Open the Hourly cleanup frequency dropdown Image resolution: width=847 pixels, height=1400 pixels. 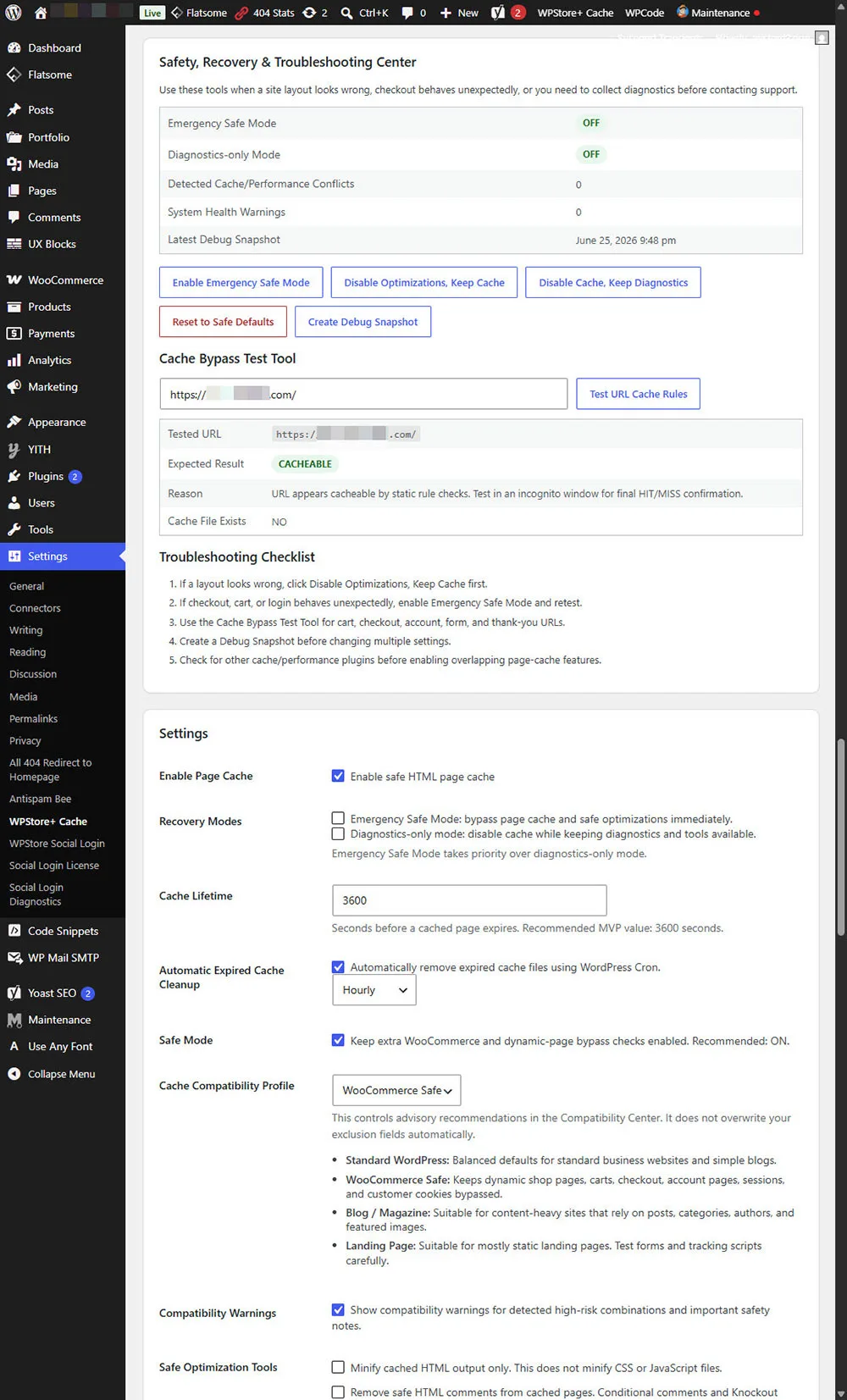pyautogui.click(x=374, y=990)
